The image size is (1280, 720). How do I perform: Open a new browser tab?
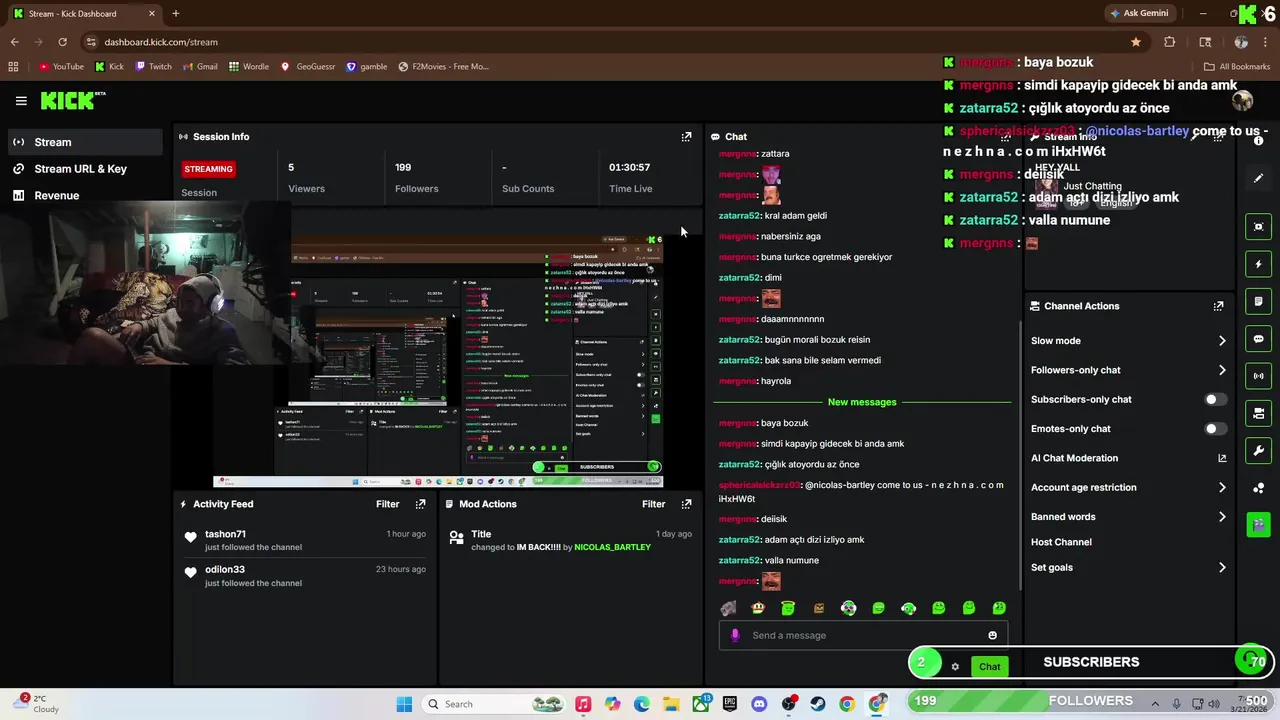click(175, 14)
